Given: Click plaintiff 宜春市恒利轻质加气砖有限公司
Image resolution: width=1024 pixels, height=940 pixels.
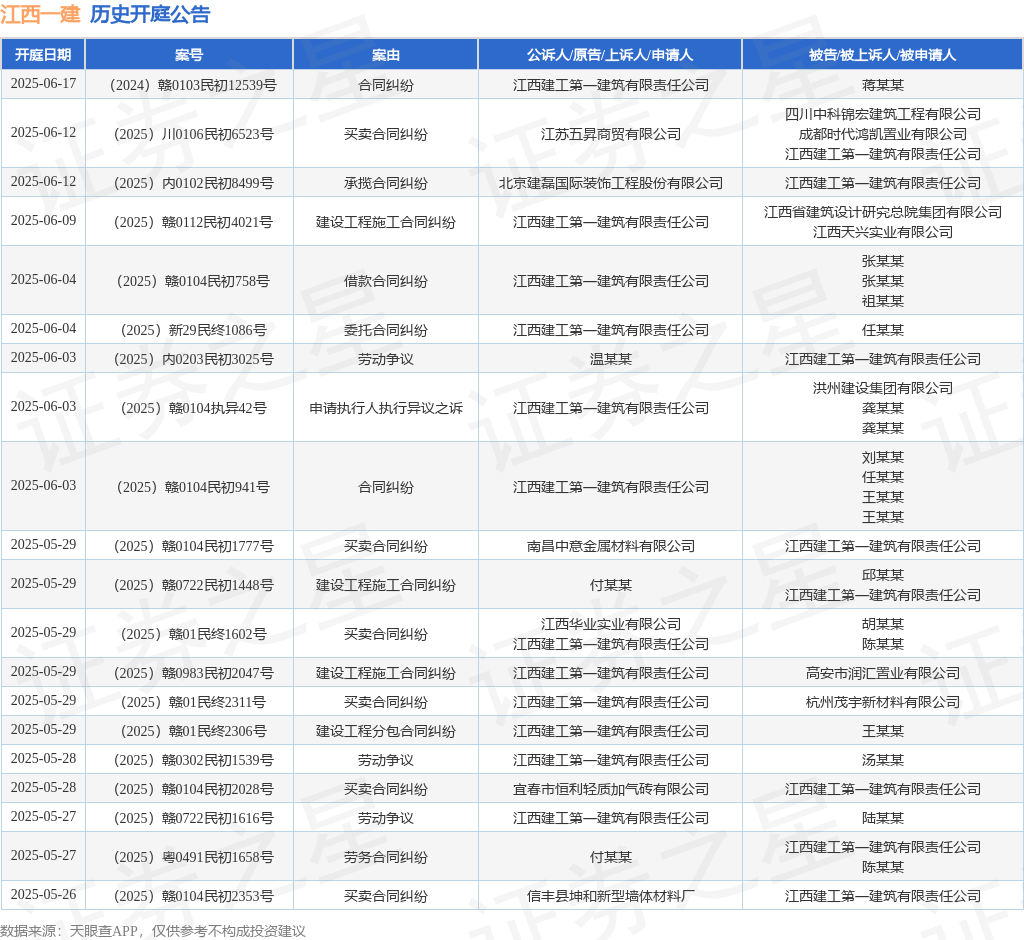Looking at the screenshot, I should 610,789.
